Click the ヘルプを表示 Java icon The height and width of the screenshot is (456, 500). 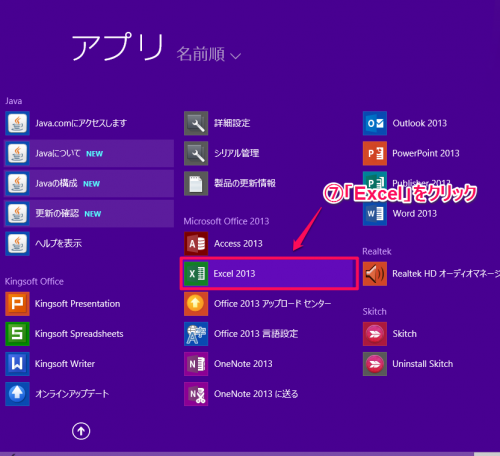[x=17, y=244]
